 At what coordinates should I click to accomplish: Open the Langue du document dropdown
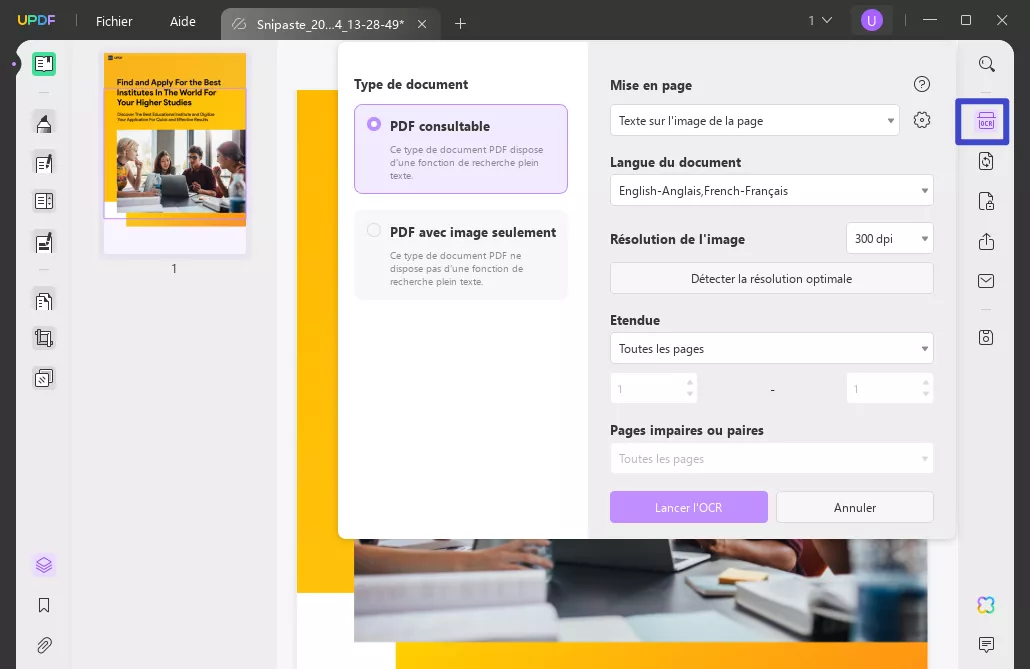[x=771, y=190]
